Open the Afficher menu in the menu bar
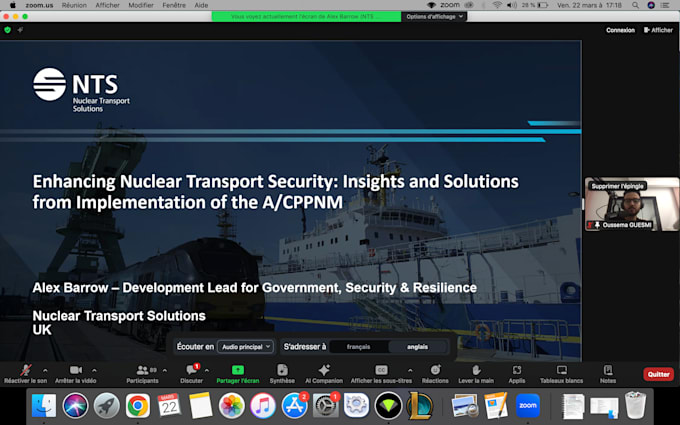680x425 pixels. (x=107, y=5)
